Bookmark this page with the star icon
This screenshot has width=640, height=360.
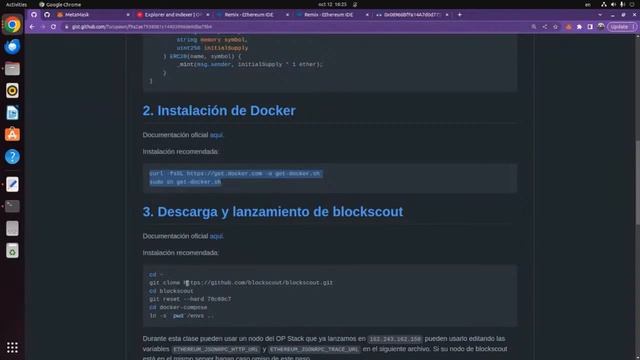556,27
